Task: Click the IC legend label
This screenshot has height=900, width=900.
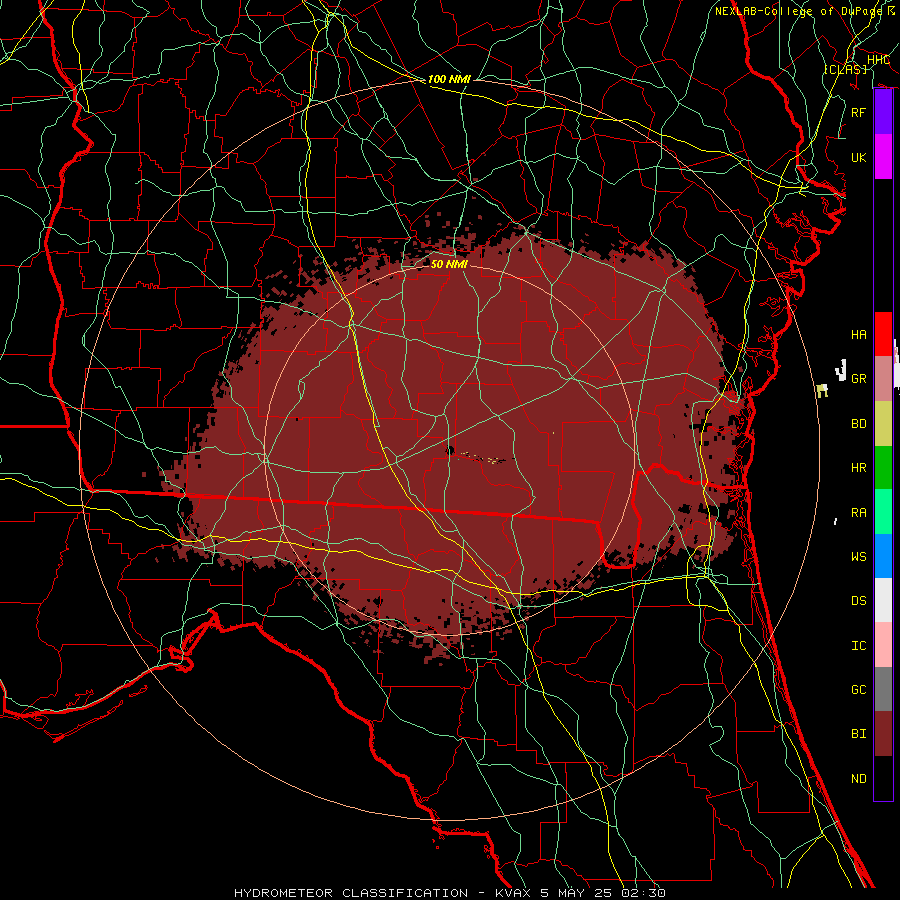Action: [x=858, y=646]
